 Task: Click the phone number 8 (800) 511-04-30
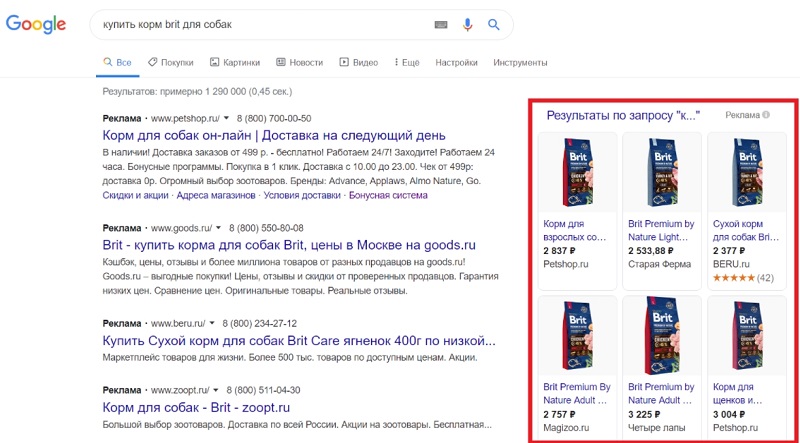[x=263, y=390]
